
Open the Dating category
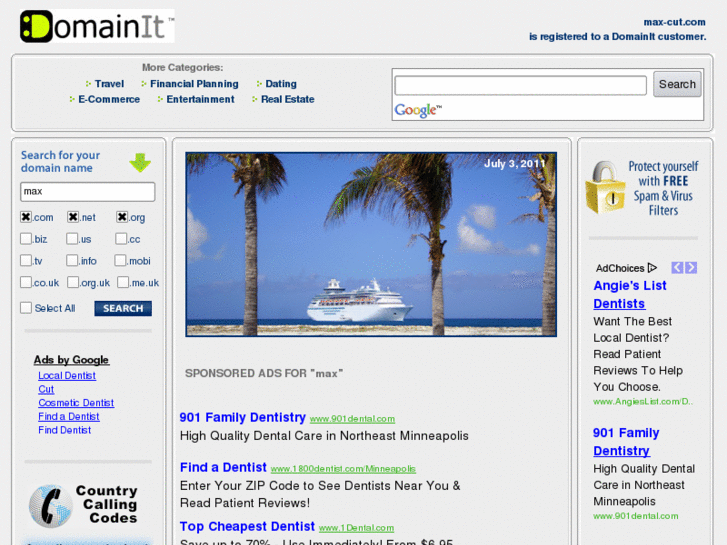coord(281,84)
